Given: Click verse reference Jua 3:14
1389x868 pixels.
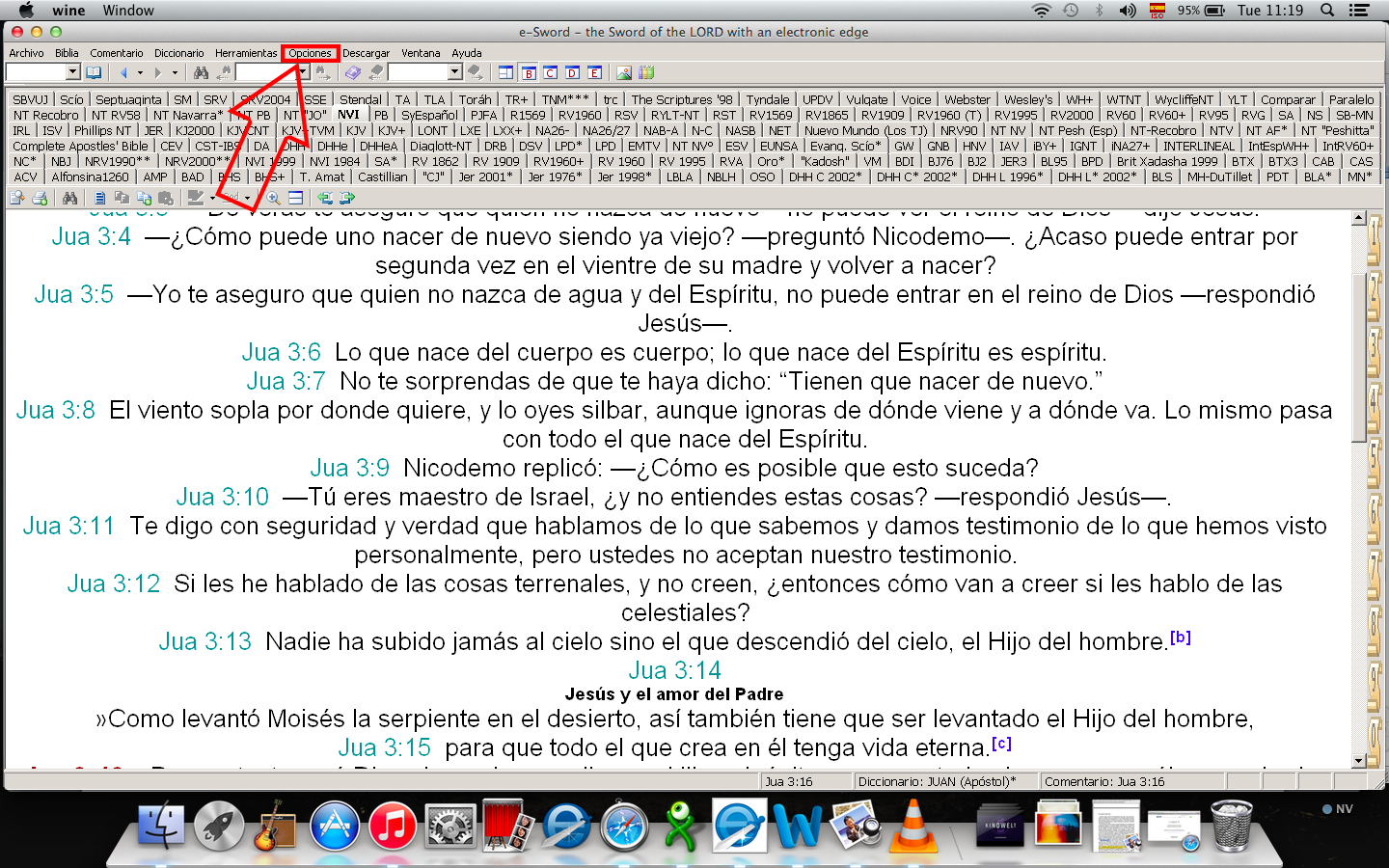Looking at the screenshot, I should point(675,670).
